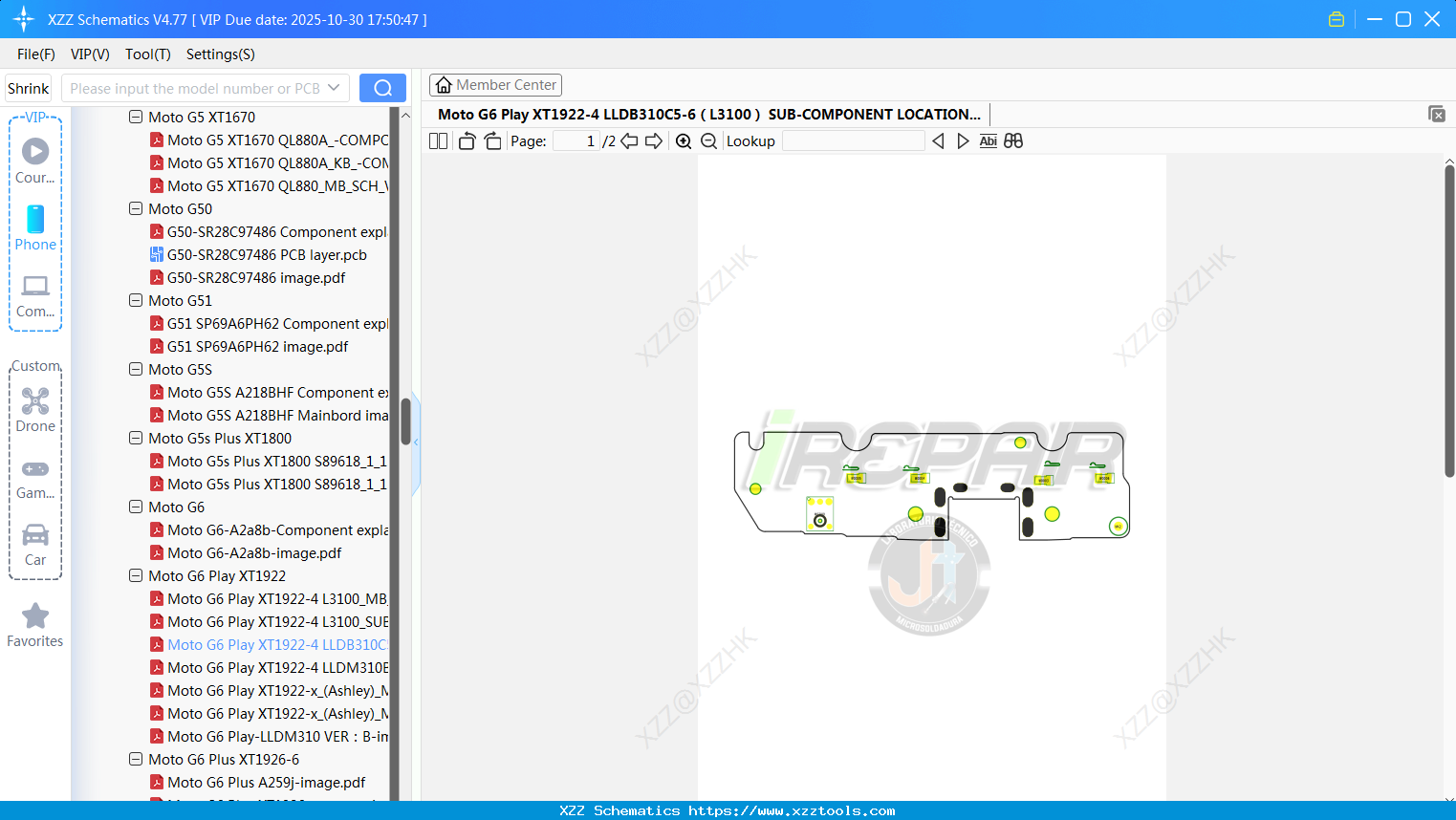
Task: Click the yellow toolbox icon in title bar
Action: click(1336, 19)
